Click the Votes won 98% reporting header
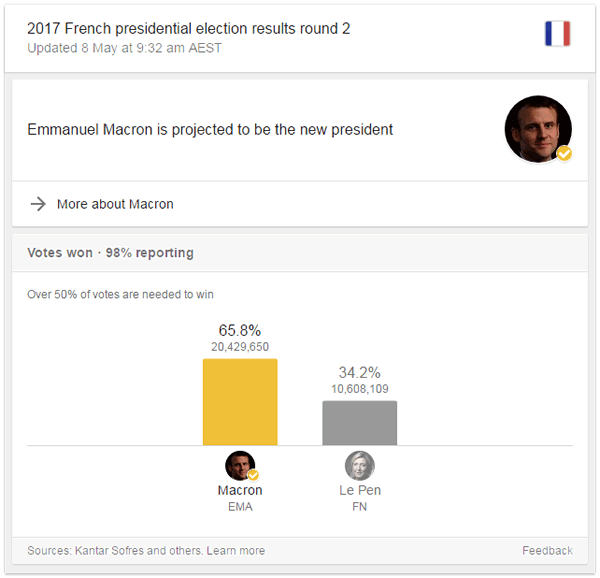Image resolution: width=600 pixels, height=578 pixels. click(110, 253)
